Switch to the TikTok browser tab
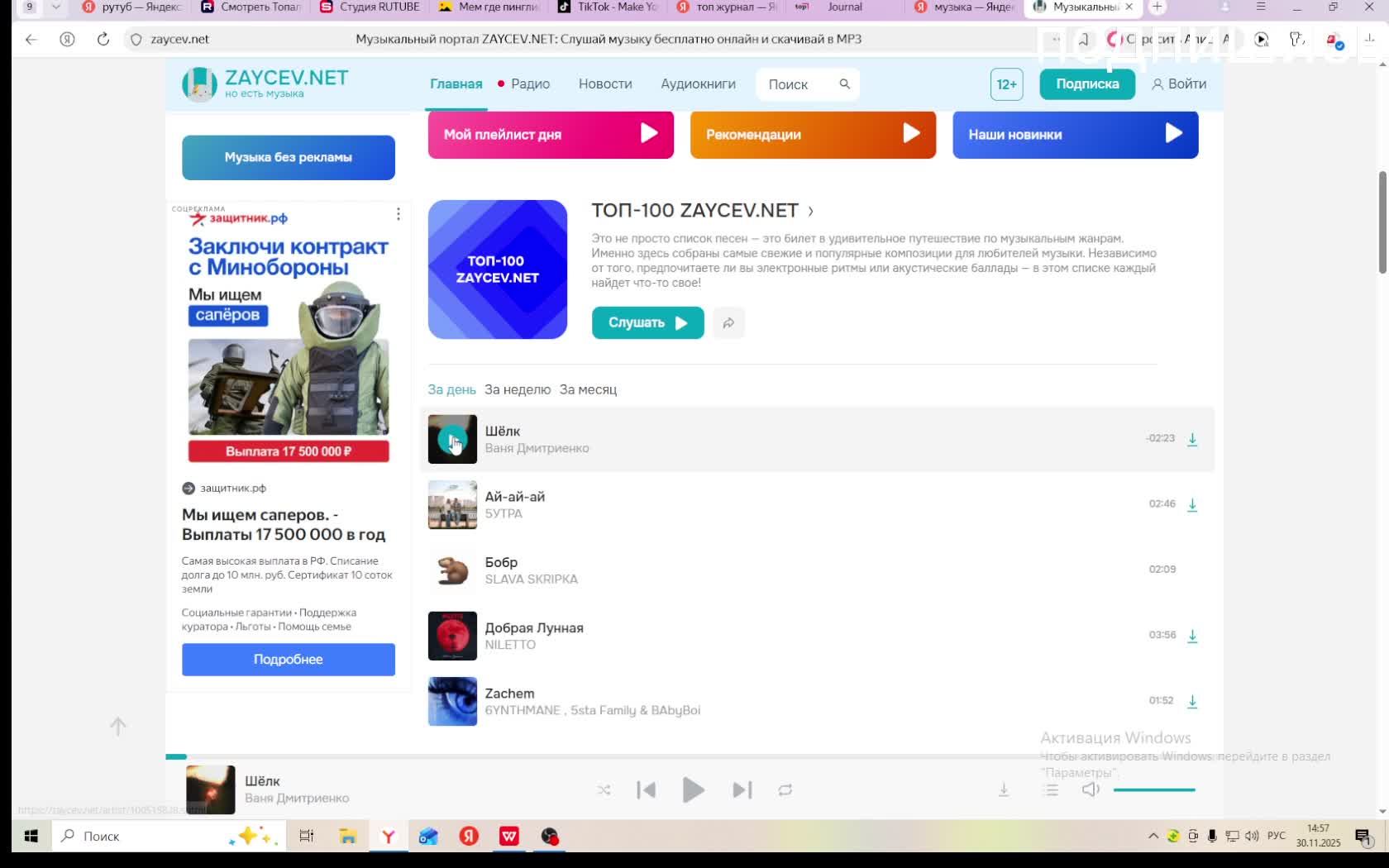1389x868 pixels. pyautogui.click(x=609, y=7)
